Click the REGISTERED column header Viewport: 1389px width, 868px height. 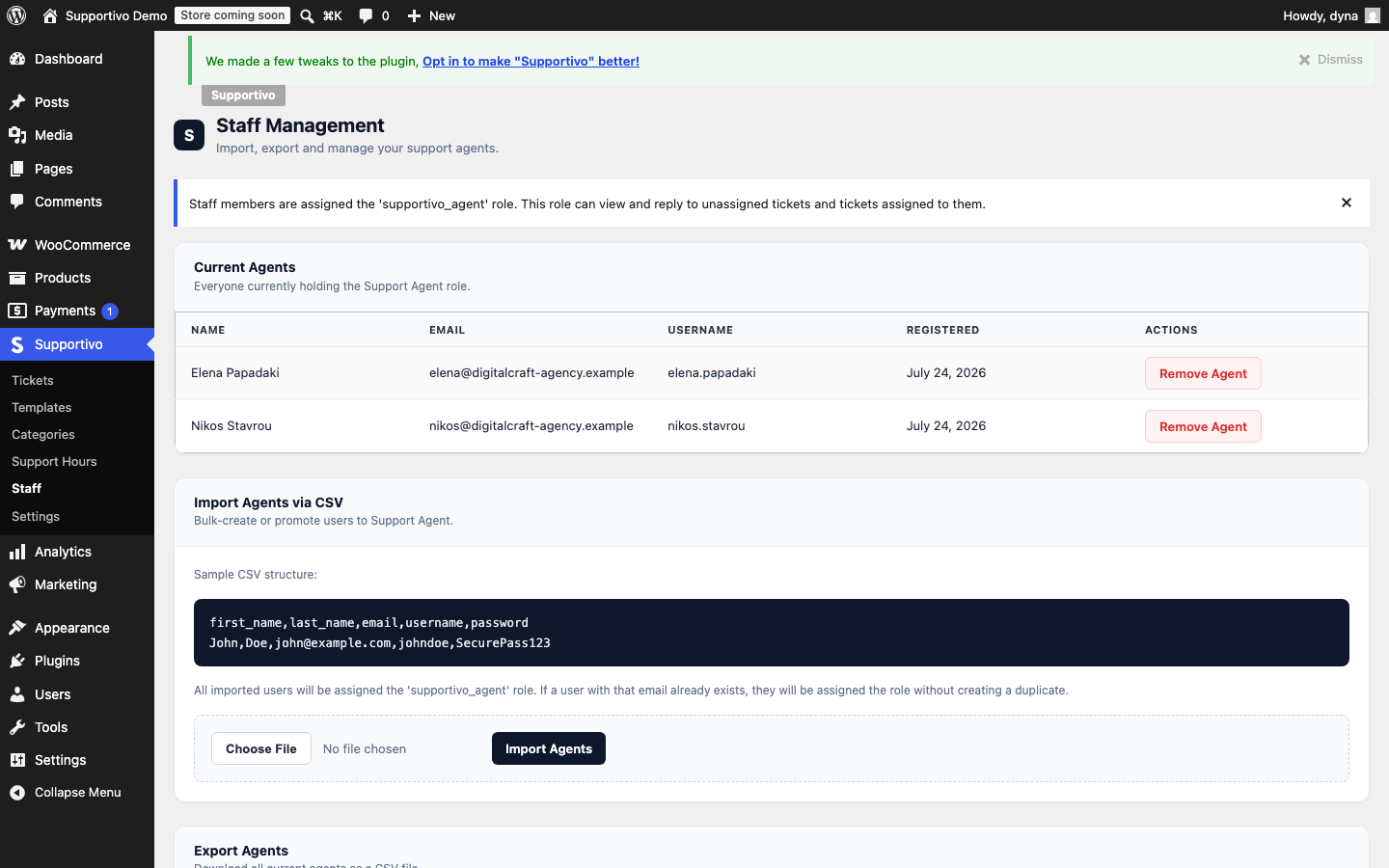point(942,330)
